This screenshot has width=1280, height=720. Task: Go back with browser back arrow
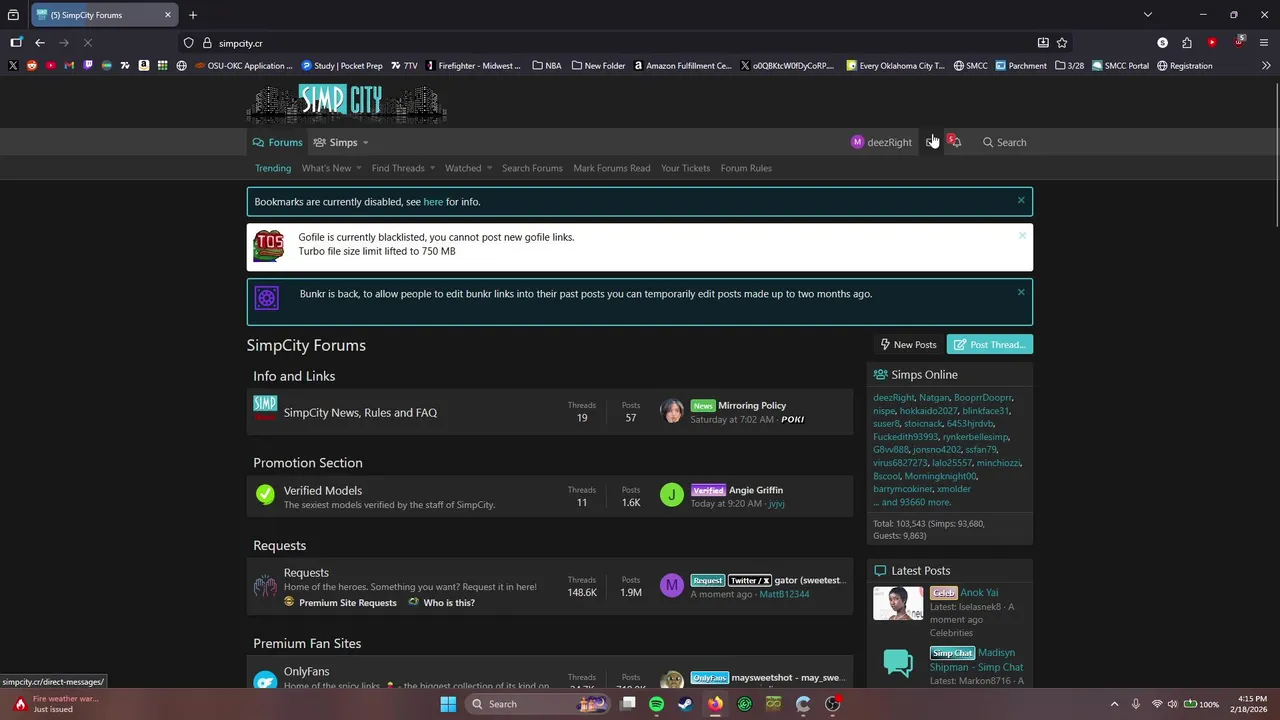[40, 43]
